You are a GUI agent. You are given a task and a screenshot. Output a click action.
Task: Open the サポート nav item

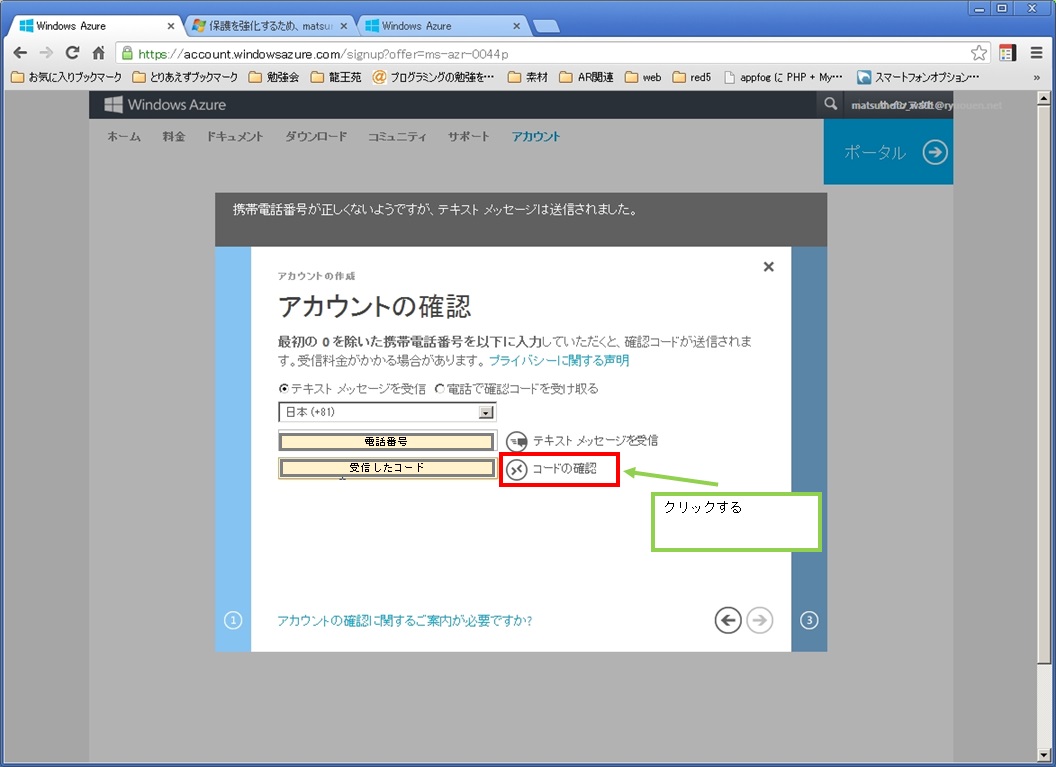pyautogui.click(x=469, y=137)
